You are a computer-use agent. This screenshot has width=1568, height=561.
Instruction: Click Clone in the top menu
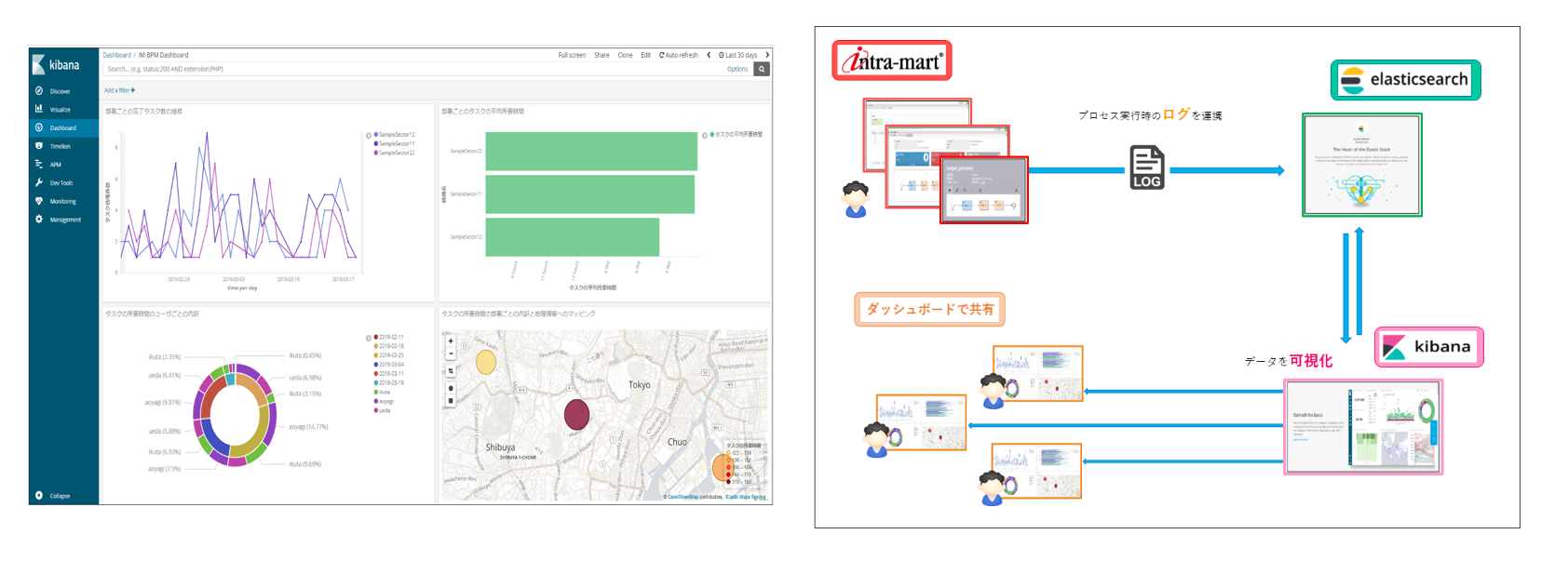pos(625,55)
